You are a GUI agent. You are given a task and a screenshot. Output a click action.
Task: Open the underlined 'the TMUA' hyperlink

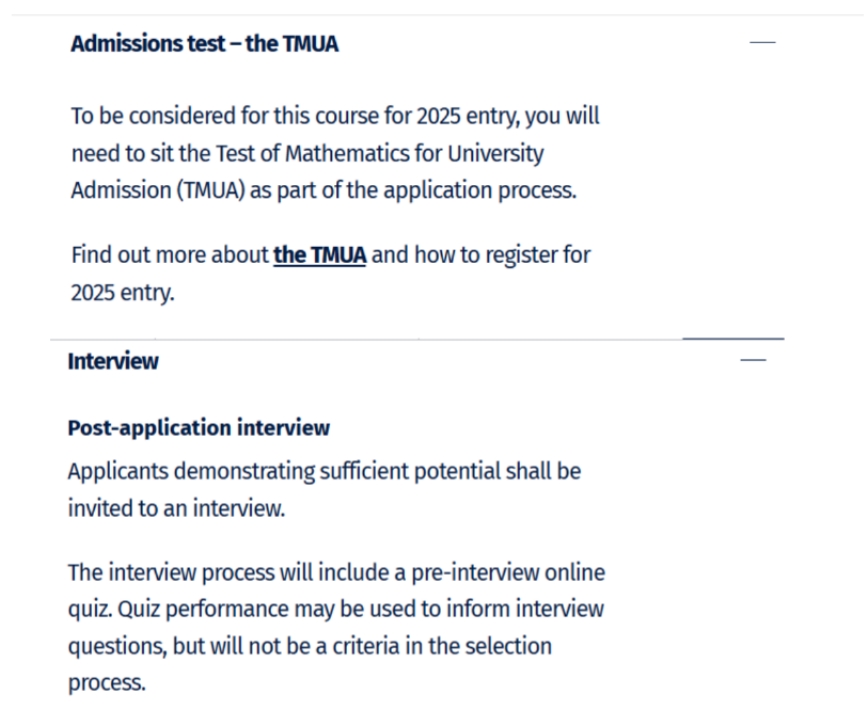click(320, 255)
